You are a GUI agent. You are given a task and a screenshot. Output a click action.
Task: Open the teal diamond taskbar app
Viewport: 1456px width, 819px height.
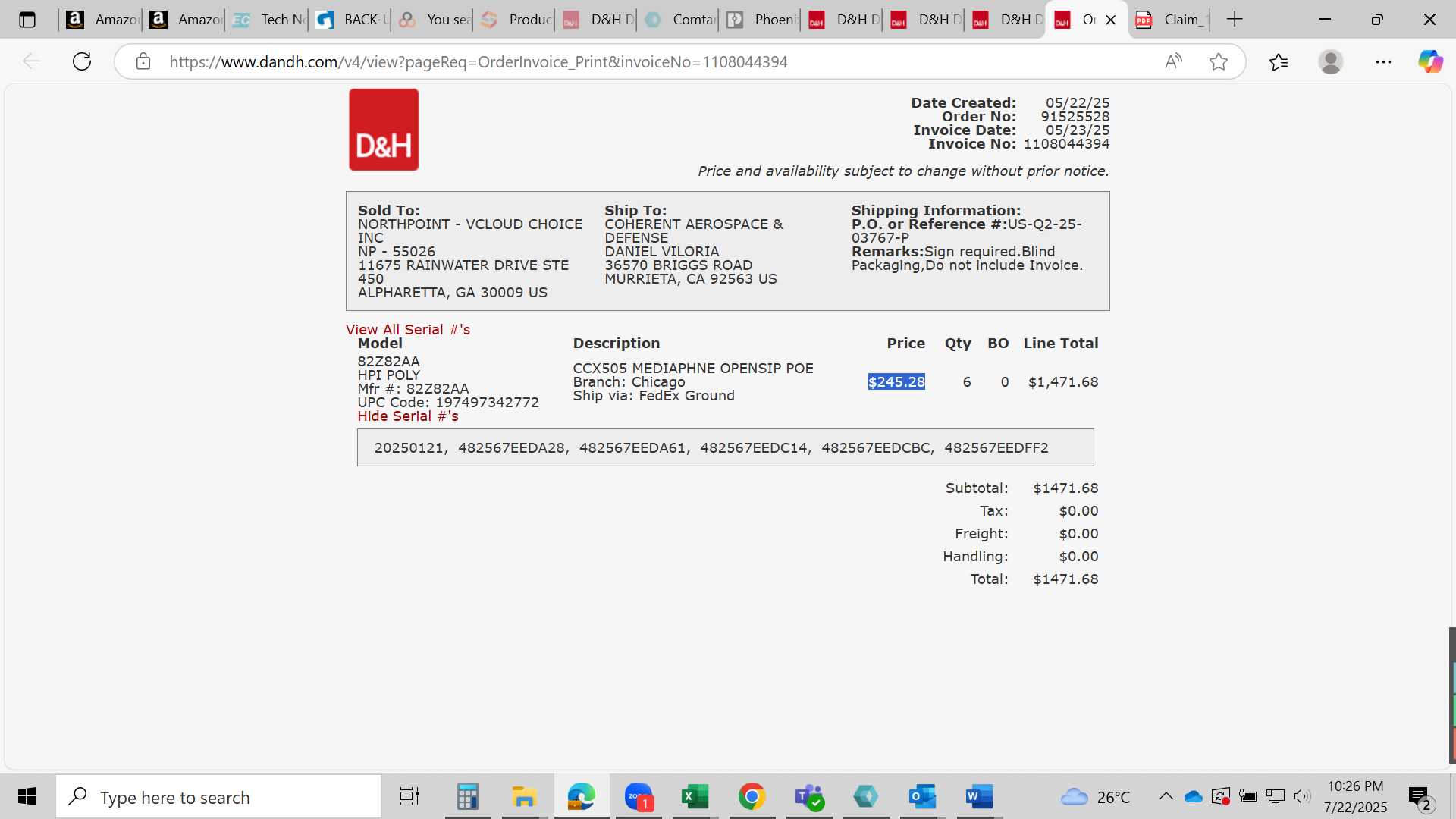865,797
